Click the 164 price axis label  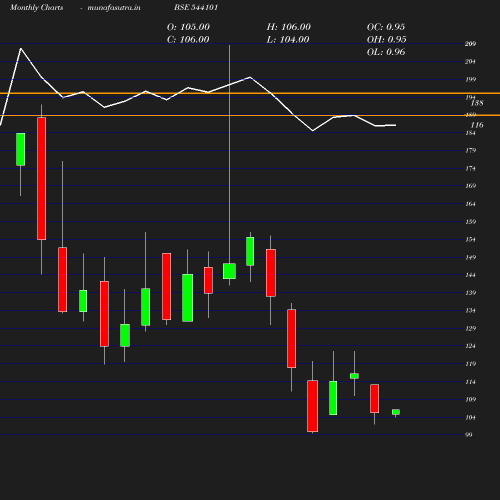(x=470, y=204)
